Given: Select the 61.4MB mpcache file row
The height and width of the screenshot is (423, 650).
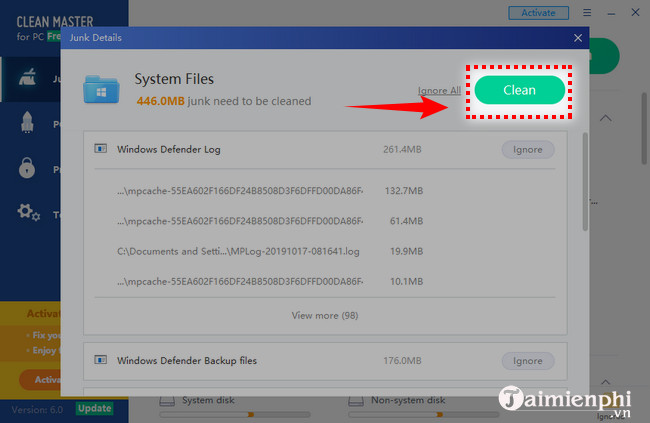Looking at the screenshot, I should (x=270, y=221).
